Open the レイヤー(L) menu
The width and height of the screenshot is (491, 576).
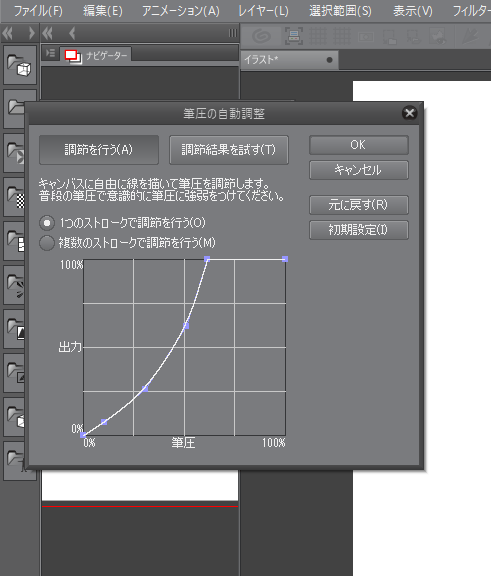pyautogui.click(x=263, y=11)
